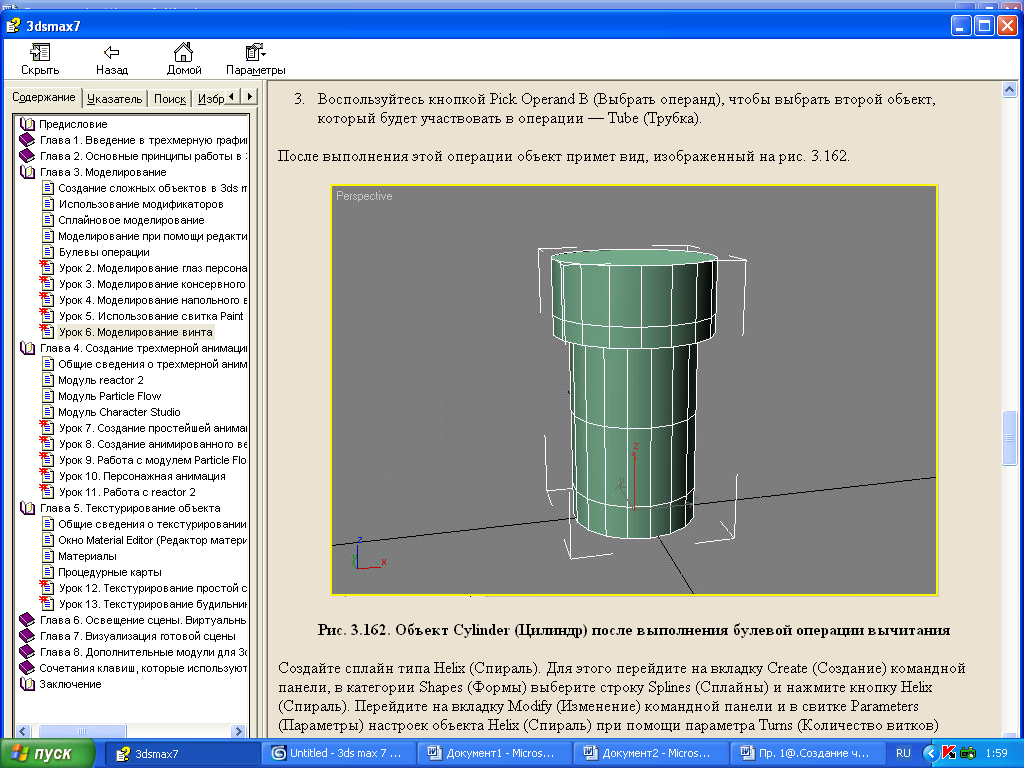The image size is (1024, 768).
Task: Collapse the Глава 4 open book icon
Action: (x=27, y=348)
